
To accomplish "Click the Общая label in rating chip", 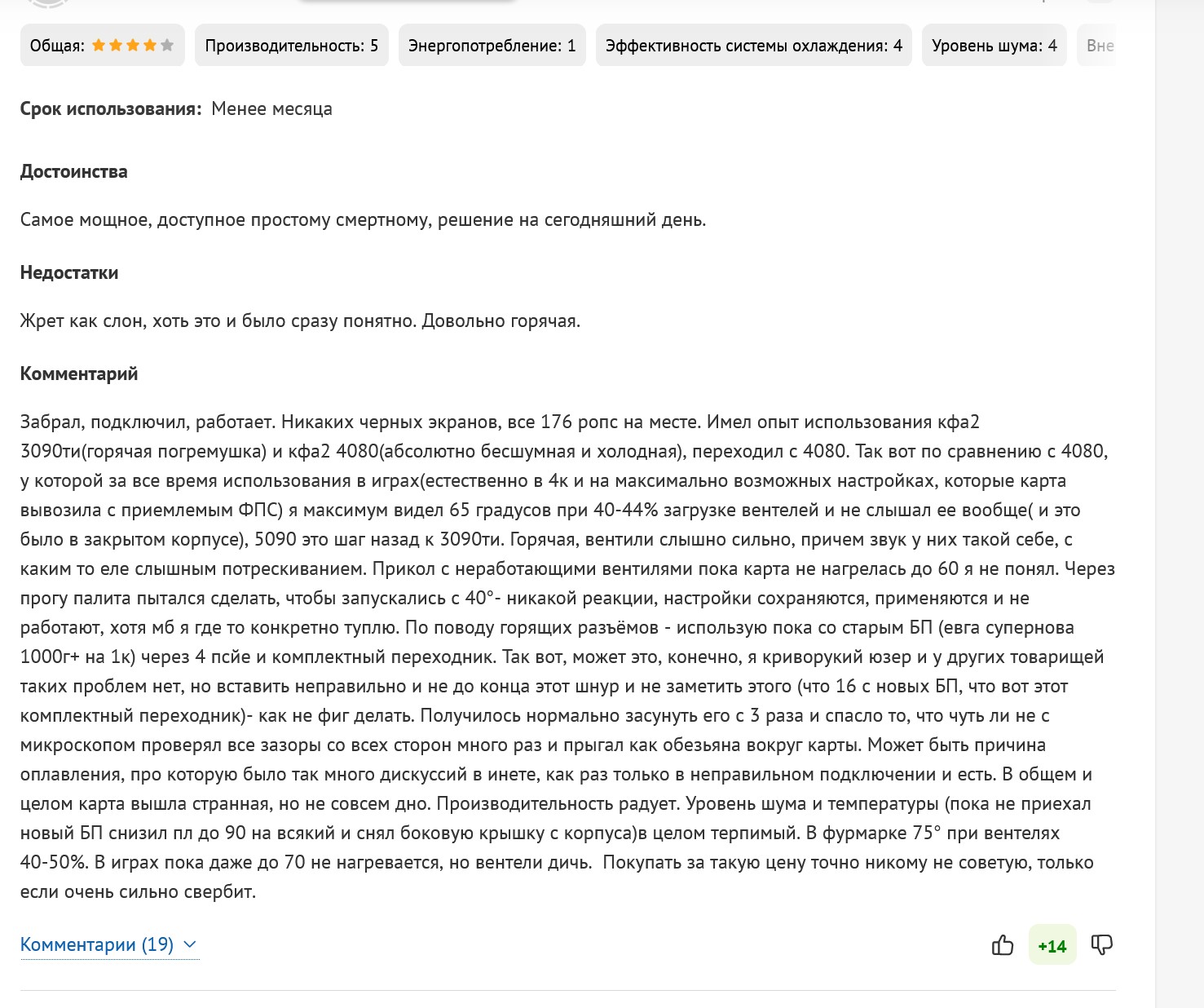I will [57, 46].
